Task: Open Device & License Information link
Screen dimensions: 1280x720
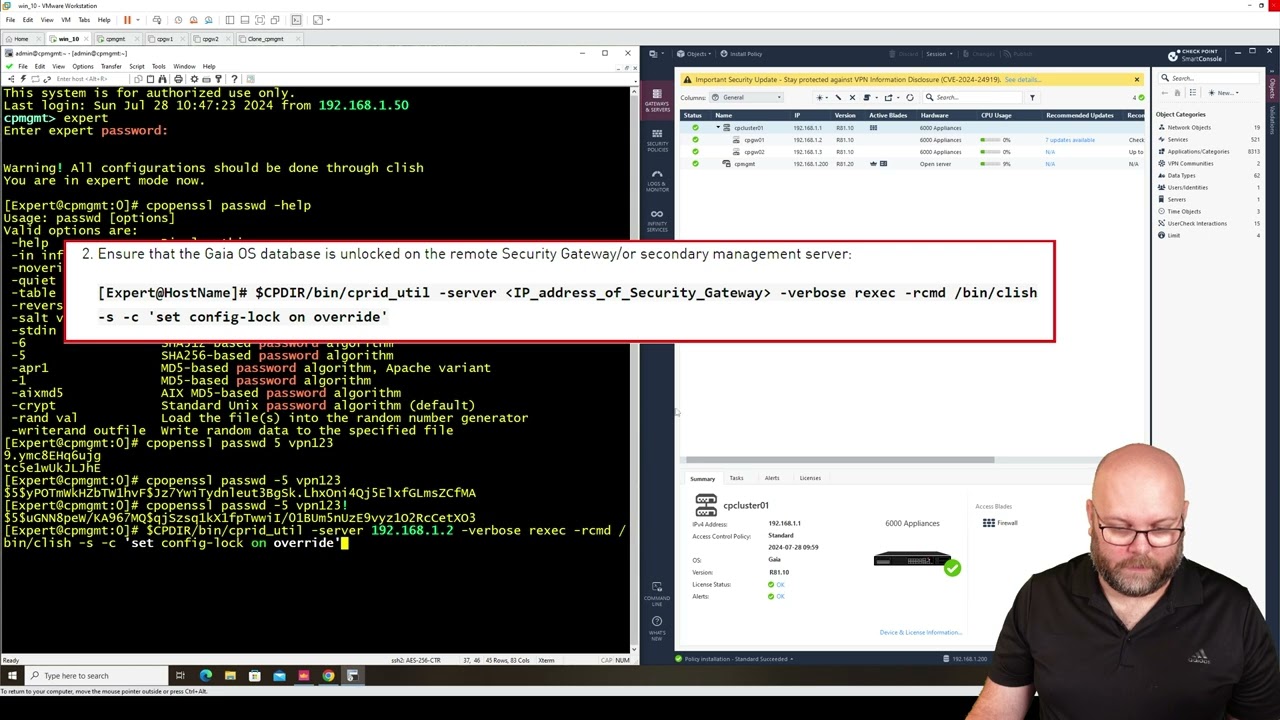Action: pos(921,632)
